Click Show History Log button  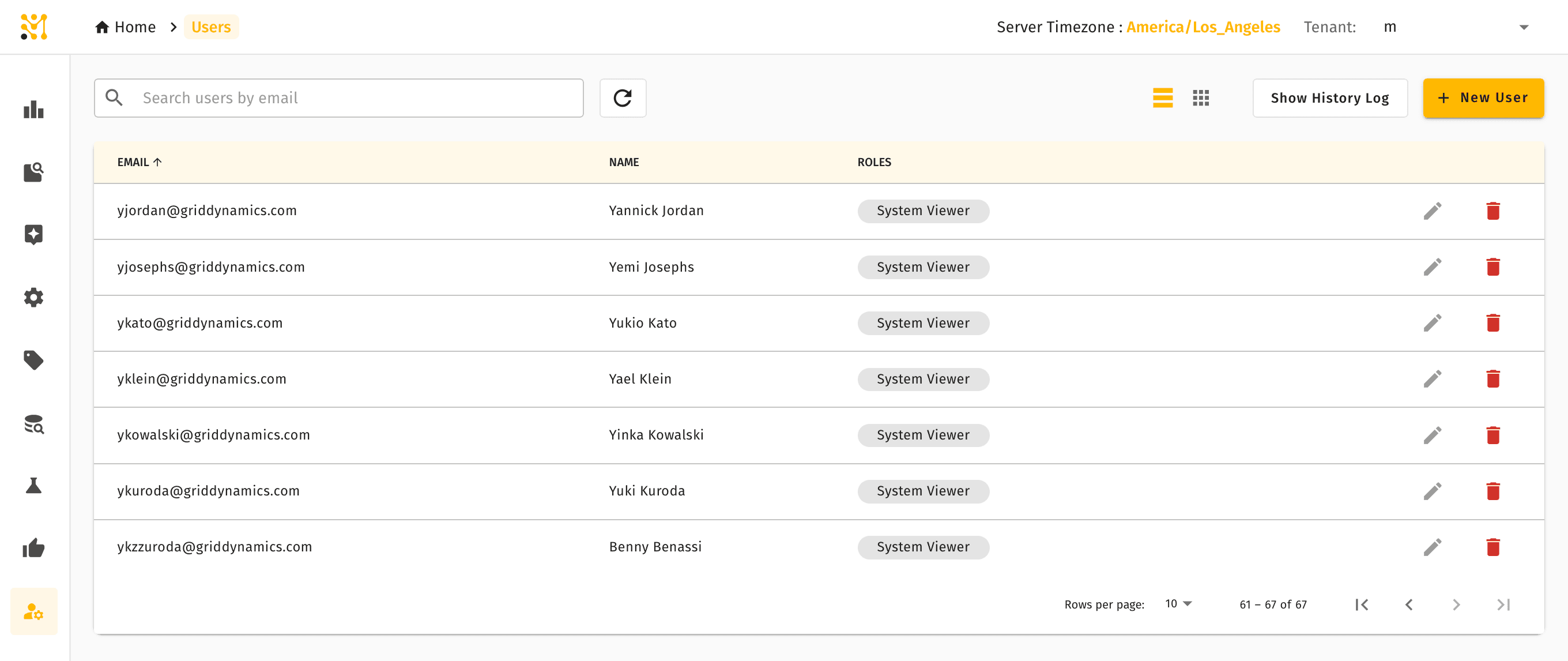(x=1330, y=98)
